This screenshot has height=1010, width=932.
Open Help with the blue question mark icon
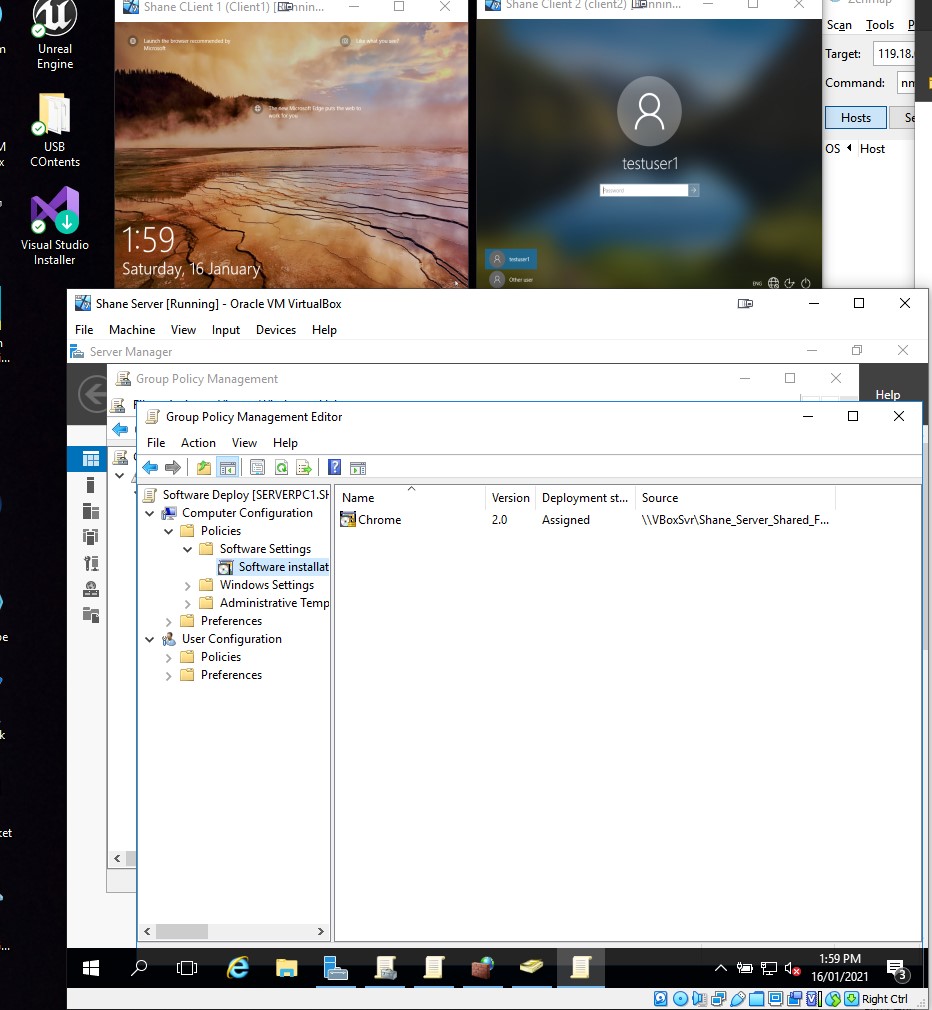click(334, 468)
